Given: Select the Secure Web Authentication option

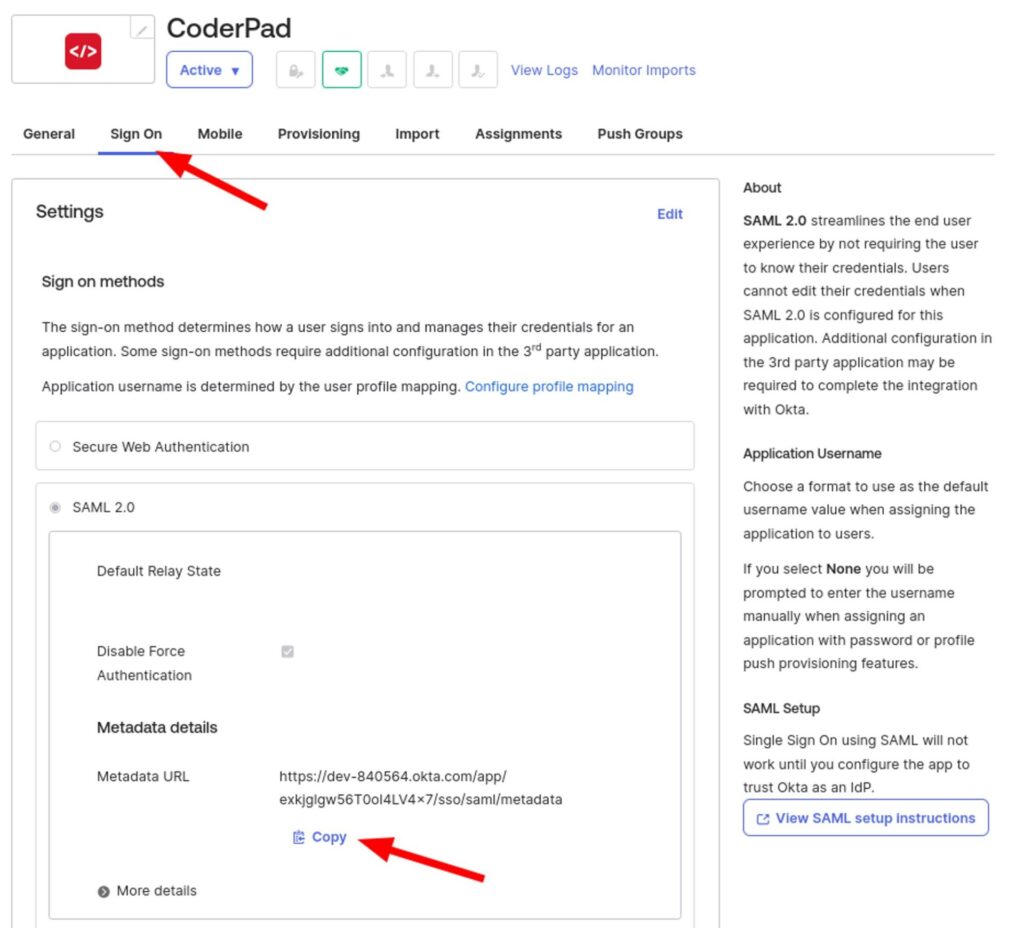Looking at the screenshot, I should pyautogui.click(x=55, y=446).
